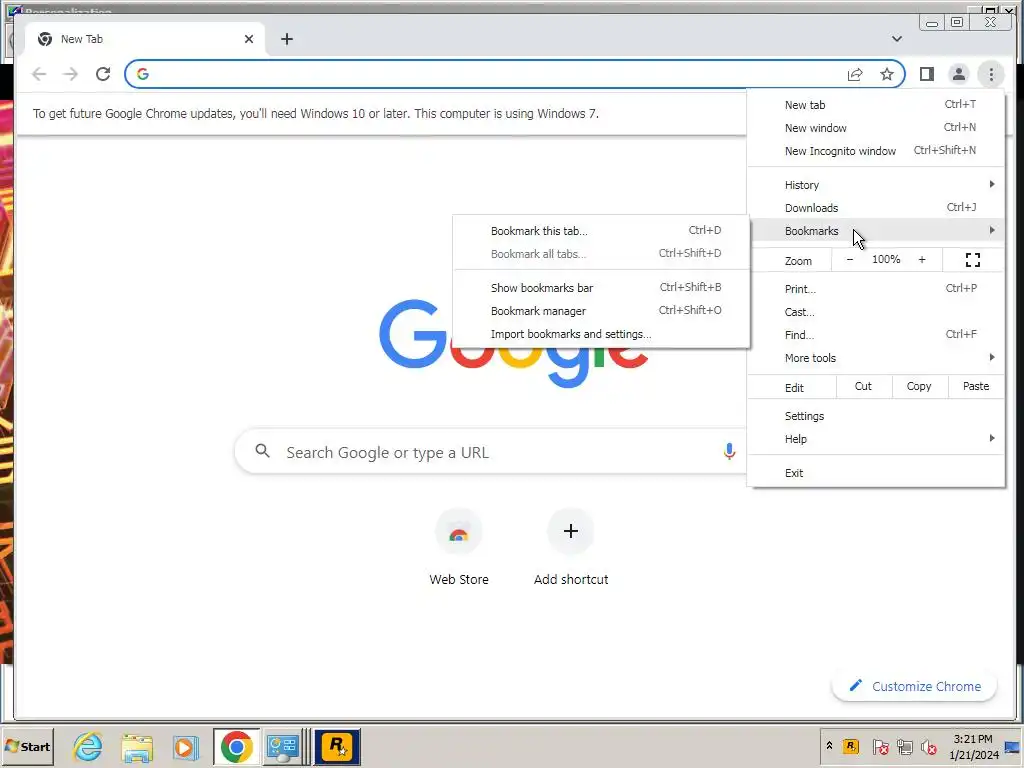Click the Rockstar icon in system tray
This screenshot has height=768, width=1024.
point(851,746)
